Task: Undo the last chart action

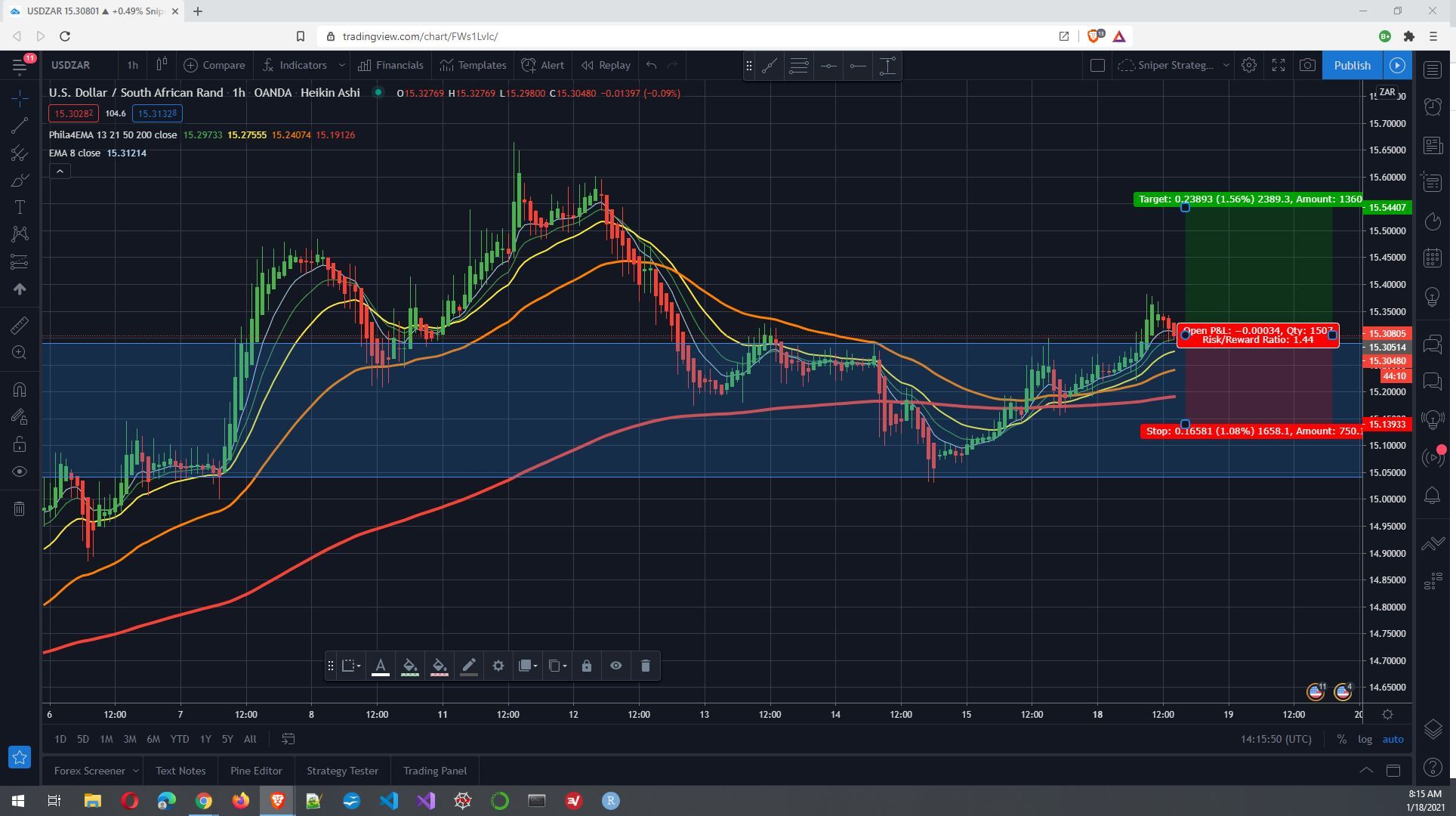Action: point(651,66)
